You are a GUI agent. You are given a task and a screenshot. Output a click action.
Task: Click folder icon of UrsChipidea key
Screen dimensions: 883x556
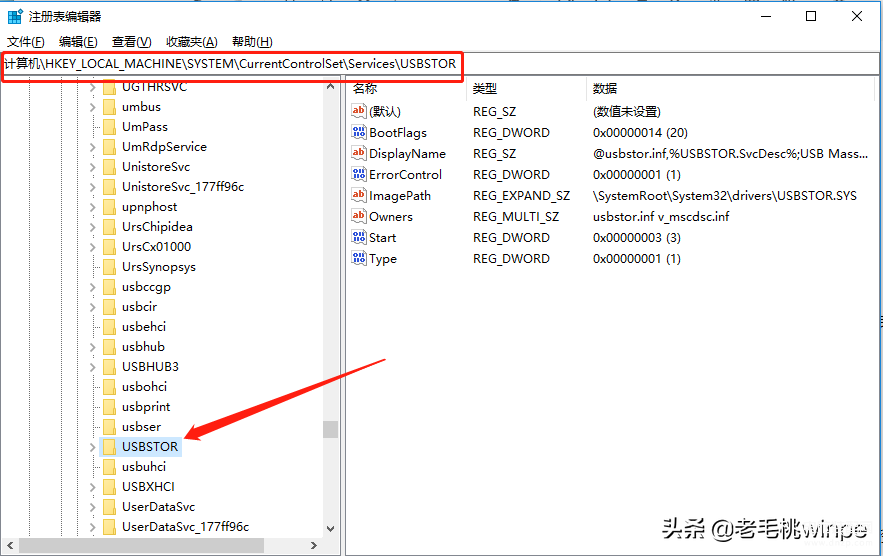(x=110, y=227)
